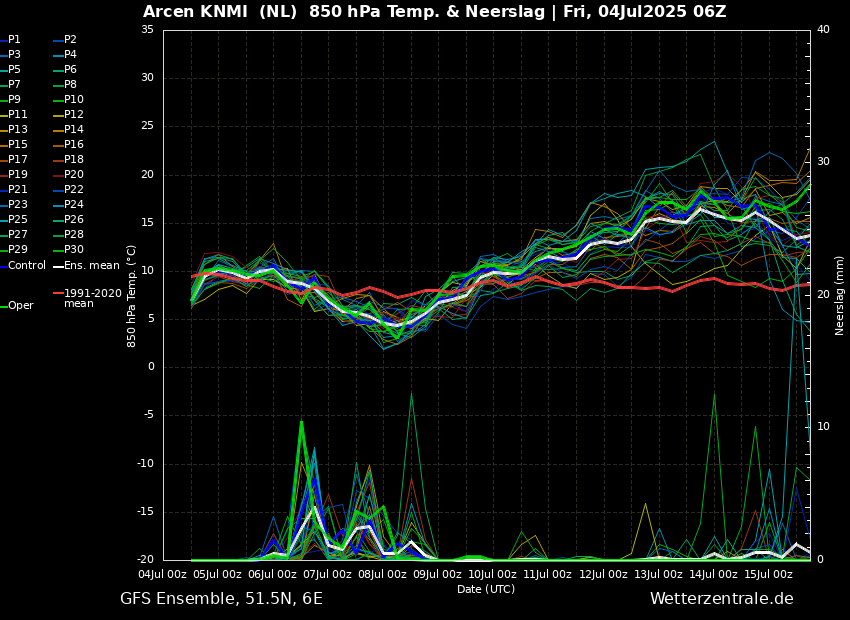
Task: Click the 5 temperature axis tick
Action: [151, 319]
